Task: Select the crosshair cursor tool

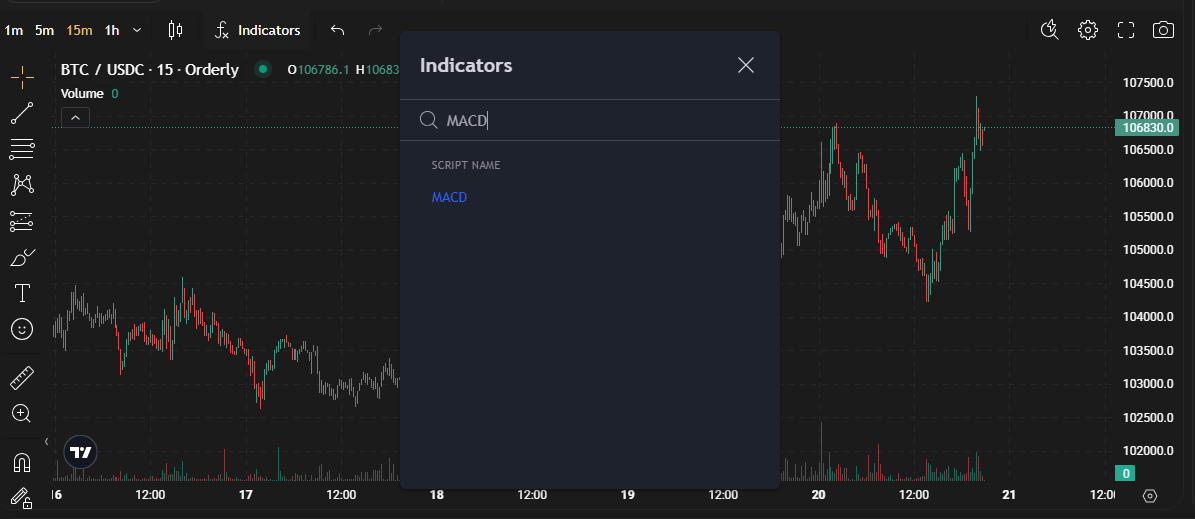Action: [22, 77]
